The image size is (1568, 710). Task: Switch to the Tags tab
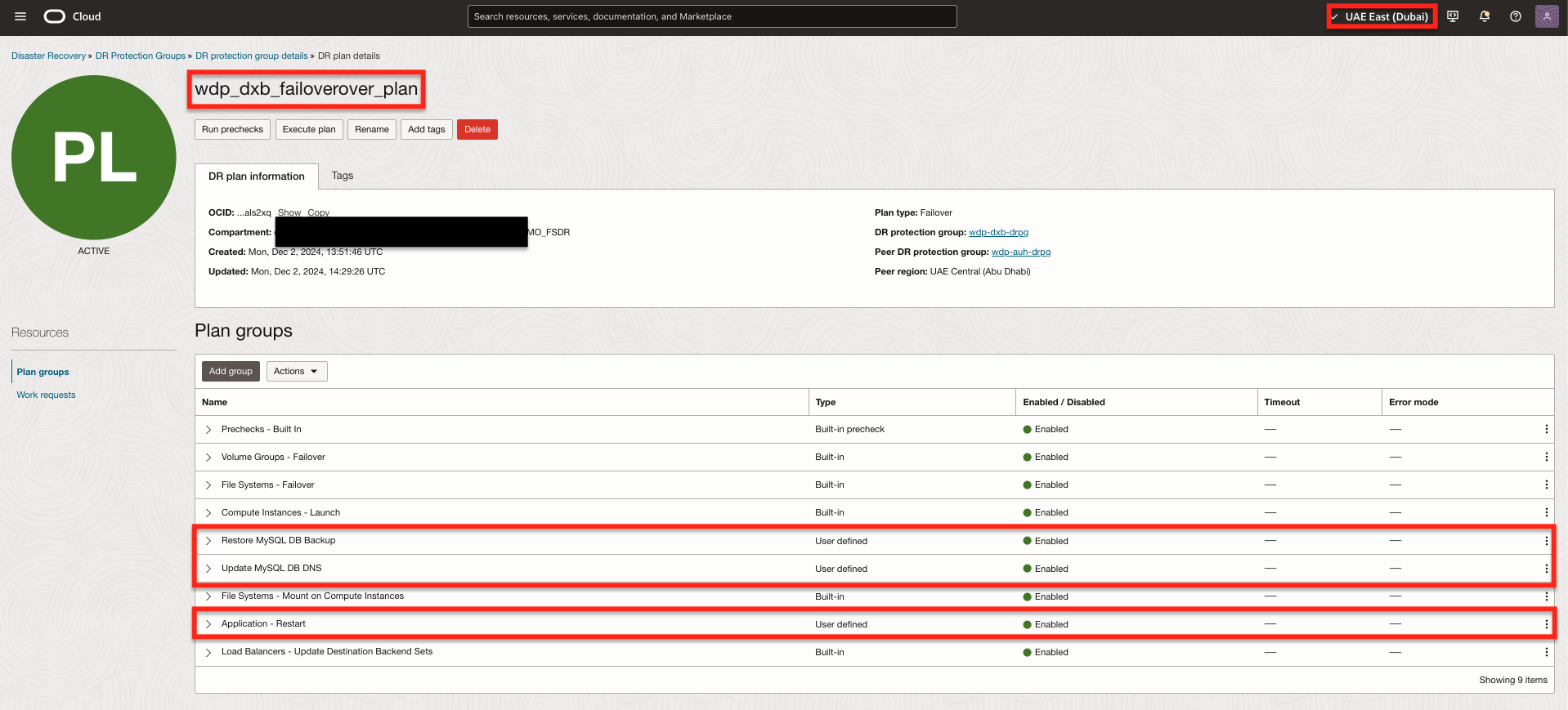pos(343,176)
